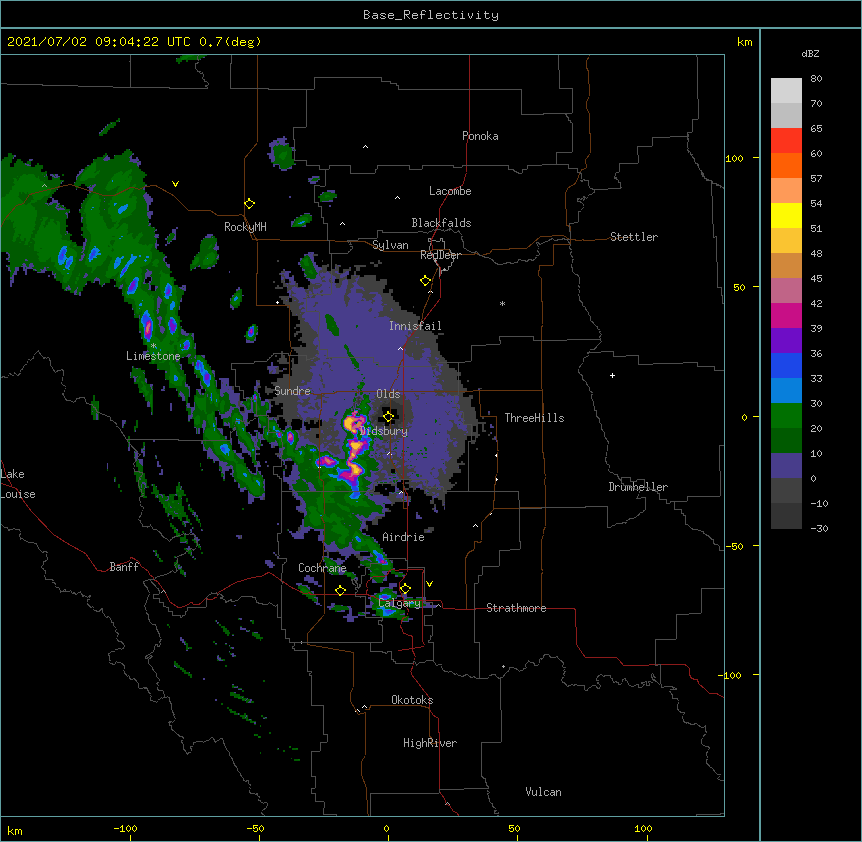Click the dBZ legend heading
Image resolution: width=862 pixels, height=842 pixels.
[x=810, y=54]
